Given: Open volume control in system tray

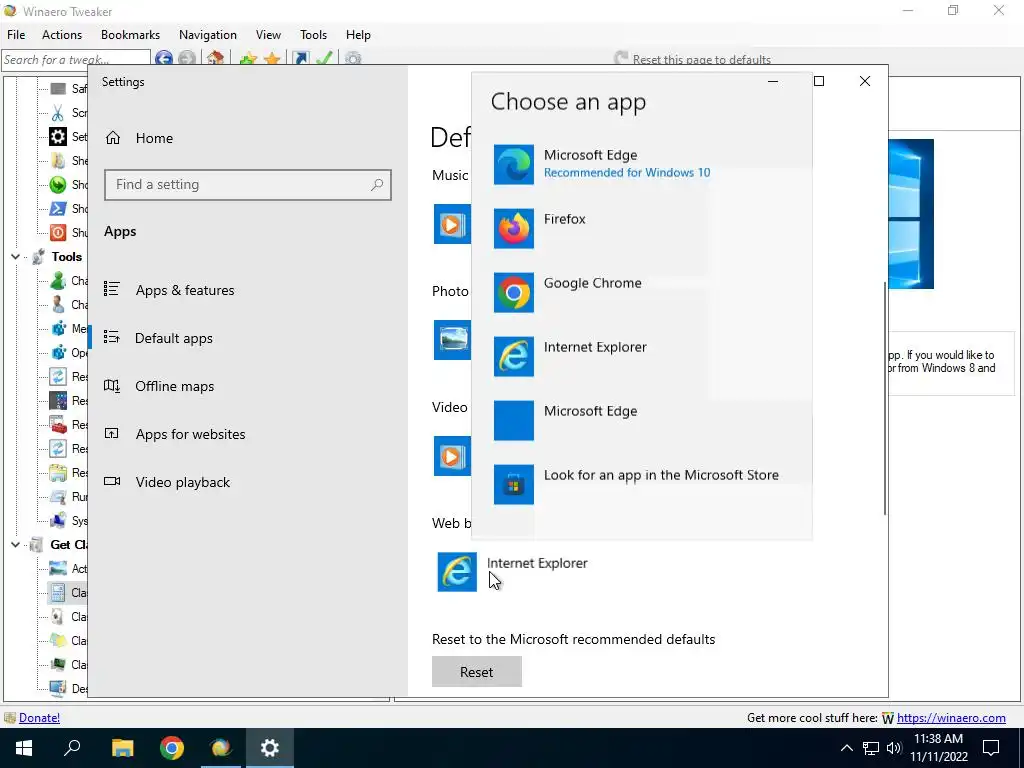Looking at the screenshot, I should point(894,748).
